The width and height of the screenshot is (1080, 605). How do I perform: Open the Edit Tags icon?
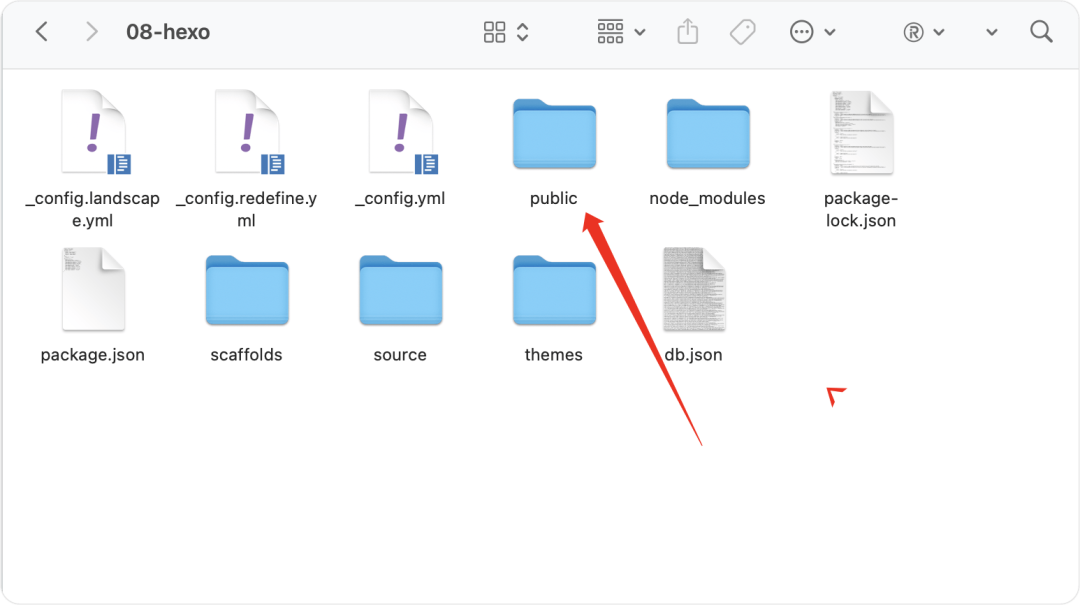(742, 32)
